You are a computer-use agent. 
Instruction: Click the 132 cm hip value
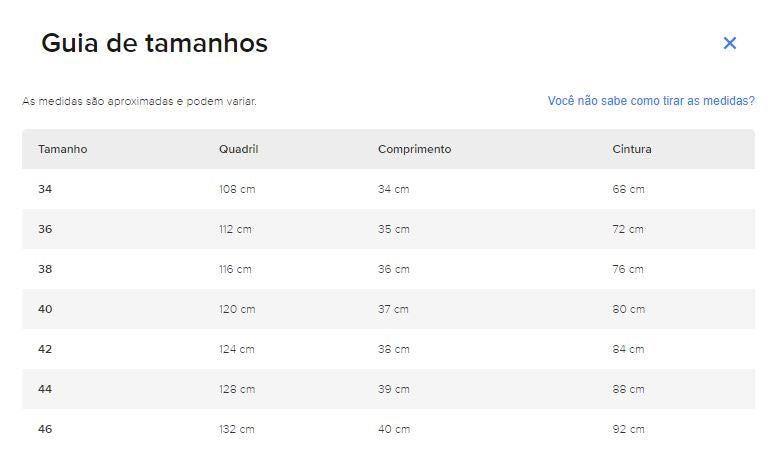[236, 429]
